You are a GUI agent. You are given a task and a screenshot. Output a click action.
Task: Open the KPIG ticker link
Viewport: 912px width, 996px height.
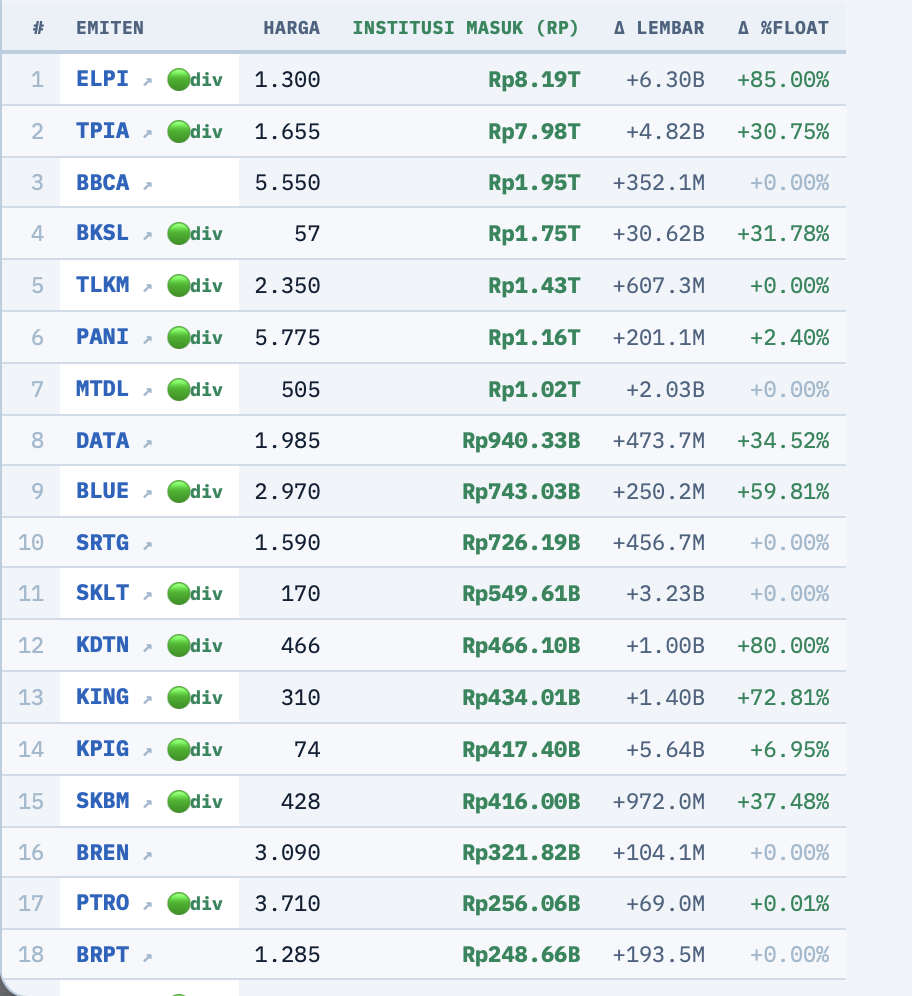click(102, 749)
